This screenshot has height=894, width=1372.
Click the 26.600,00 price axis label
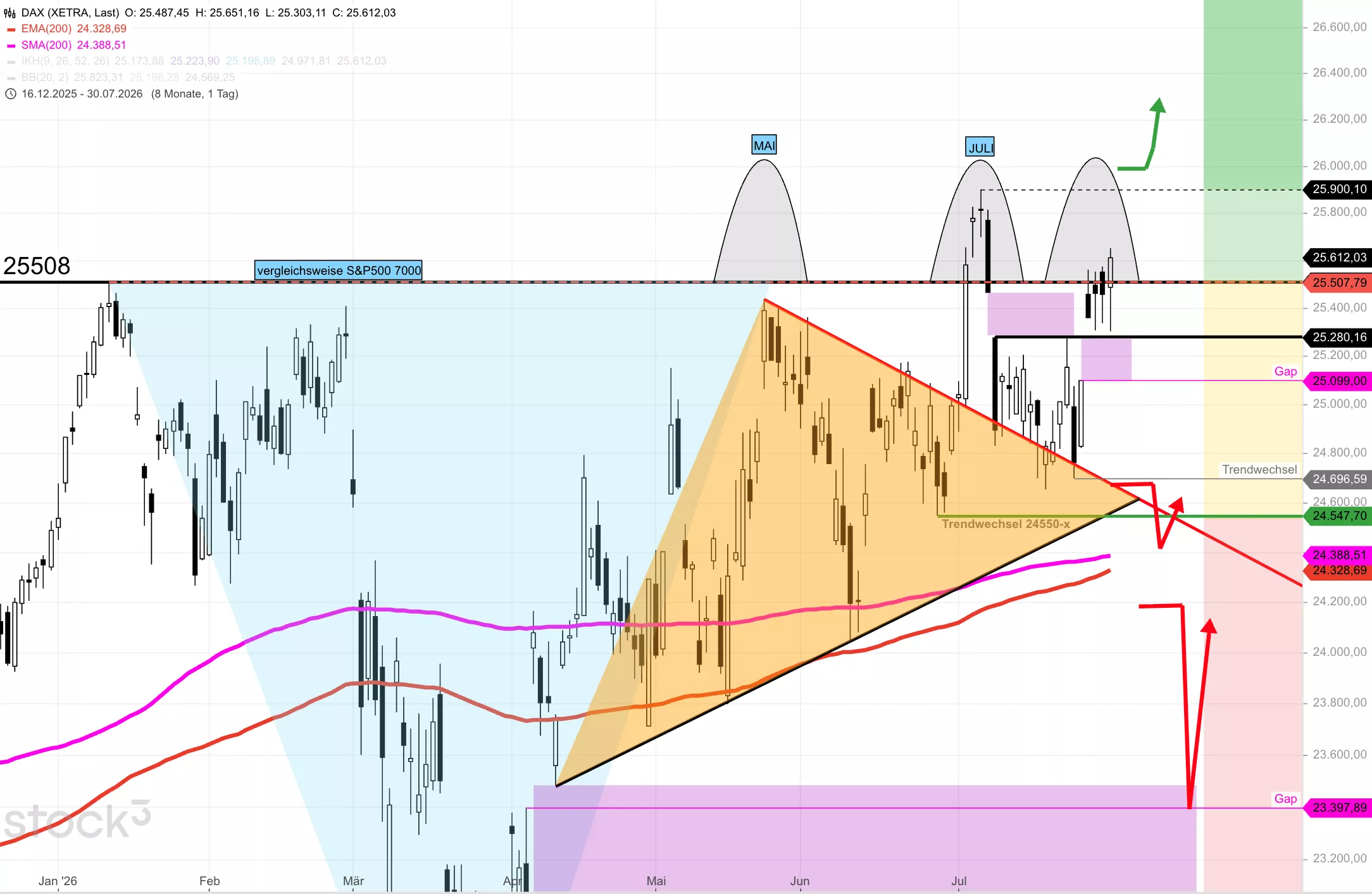point(1340,27)
